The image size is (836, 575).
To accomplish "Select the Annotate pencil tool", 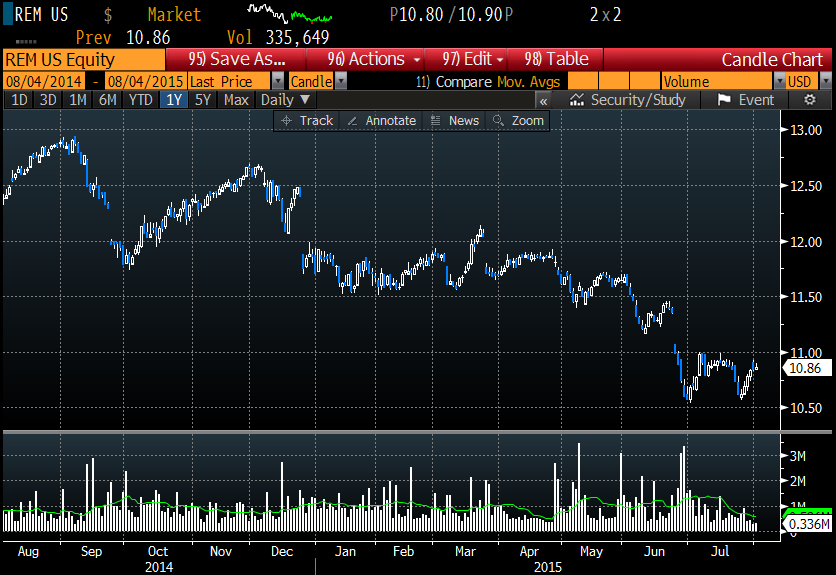I will (380, 120).
